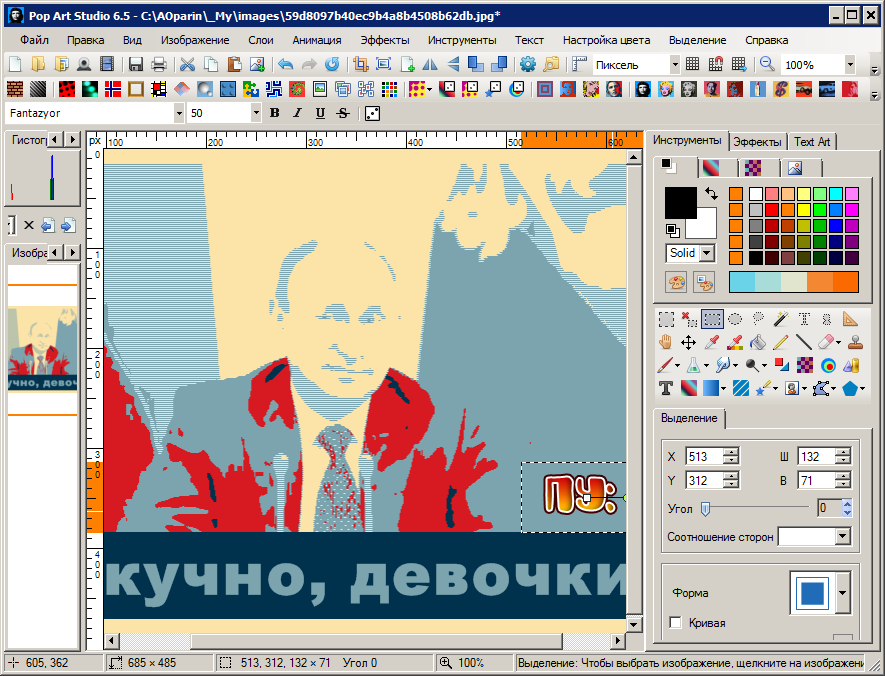Select the color picker eyedropper tool
885x676 pixels.
712,342
